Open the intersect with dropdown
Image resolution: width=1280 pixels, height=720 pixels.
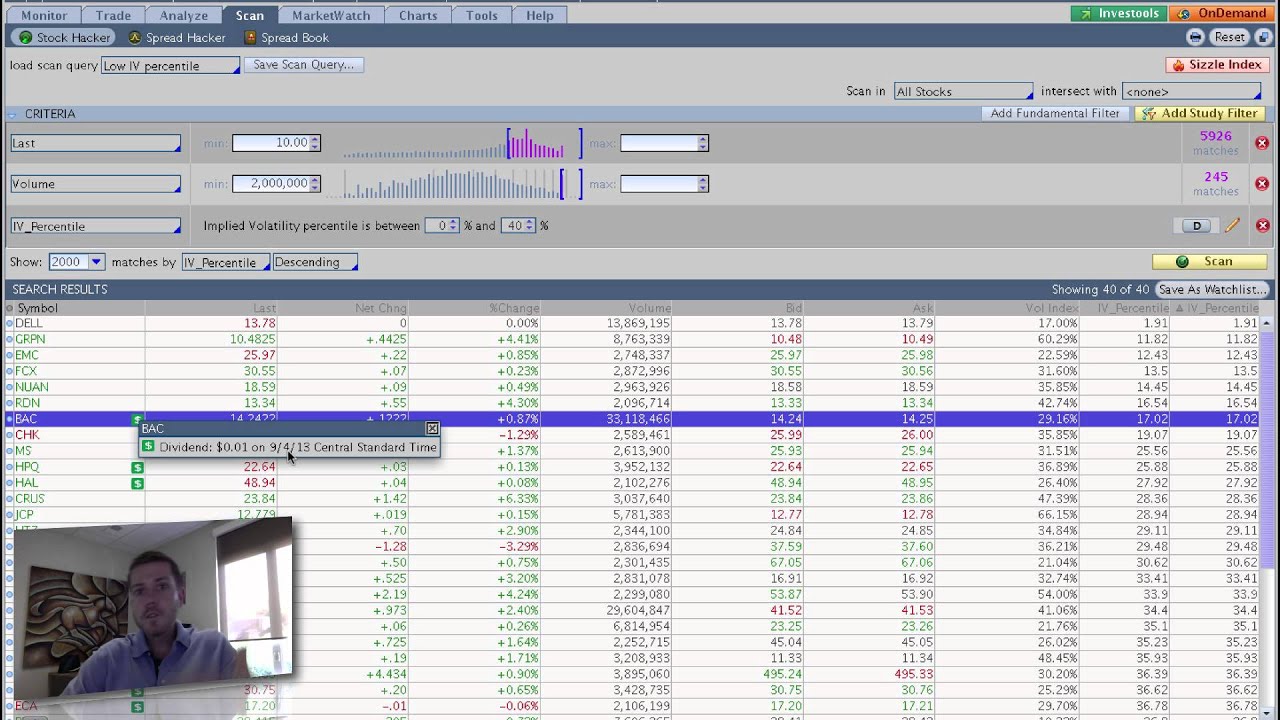[x=1191, y=91]
